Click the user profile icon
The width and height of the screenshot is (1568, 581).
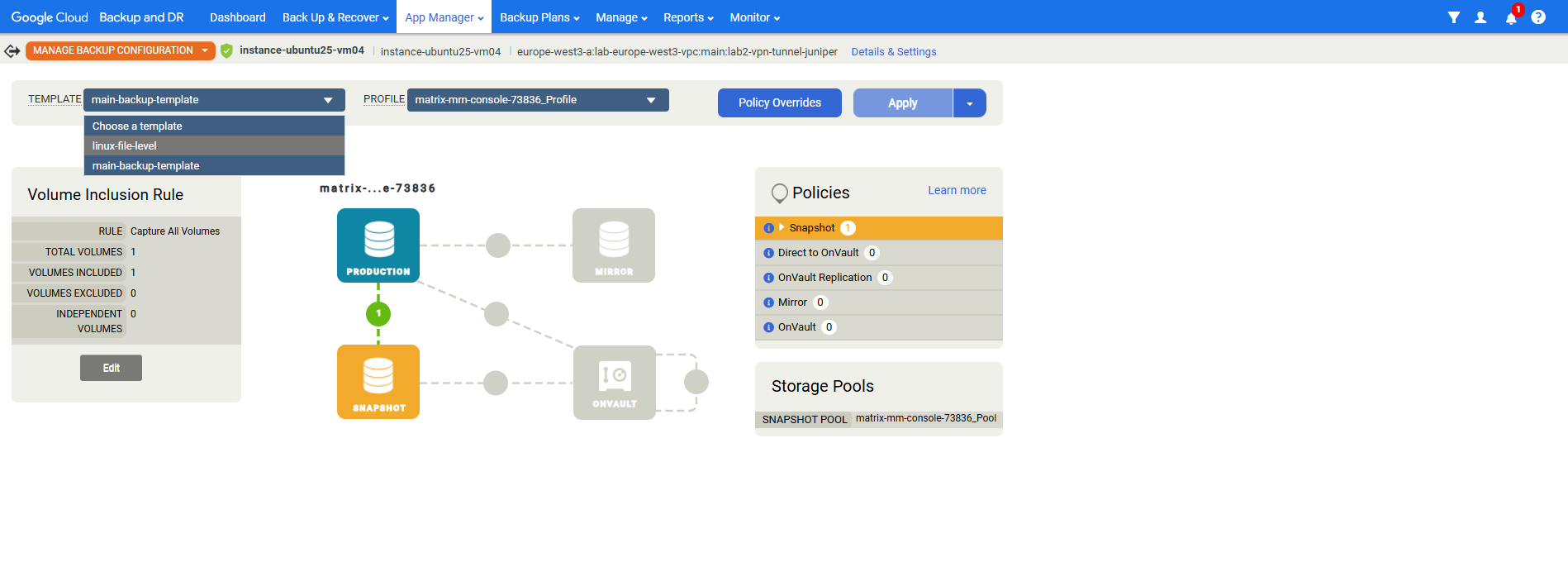[x=1480, y=17]
